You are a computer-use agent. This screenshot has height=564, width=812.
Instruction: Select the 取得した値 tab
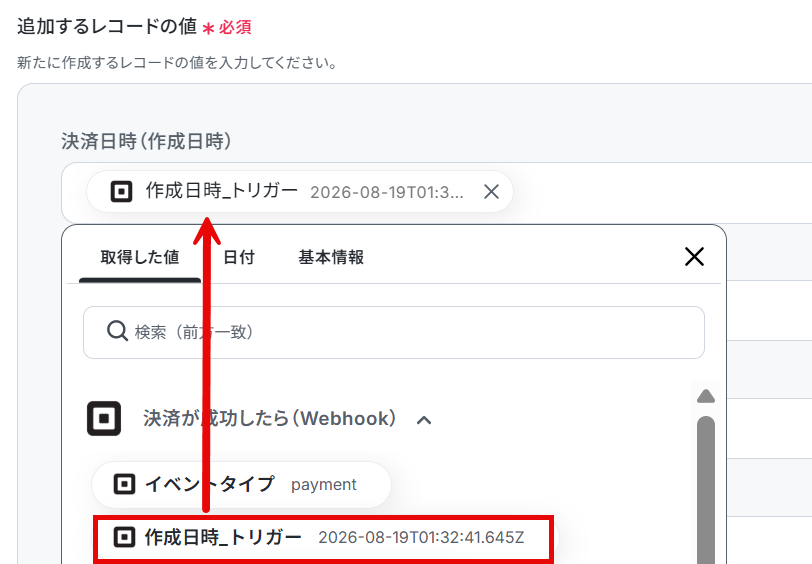140,257
